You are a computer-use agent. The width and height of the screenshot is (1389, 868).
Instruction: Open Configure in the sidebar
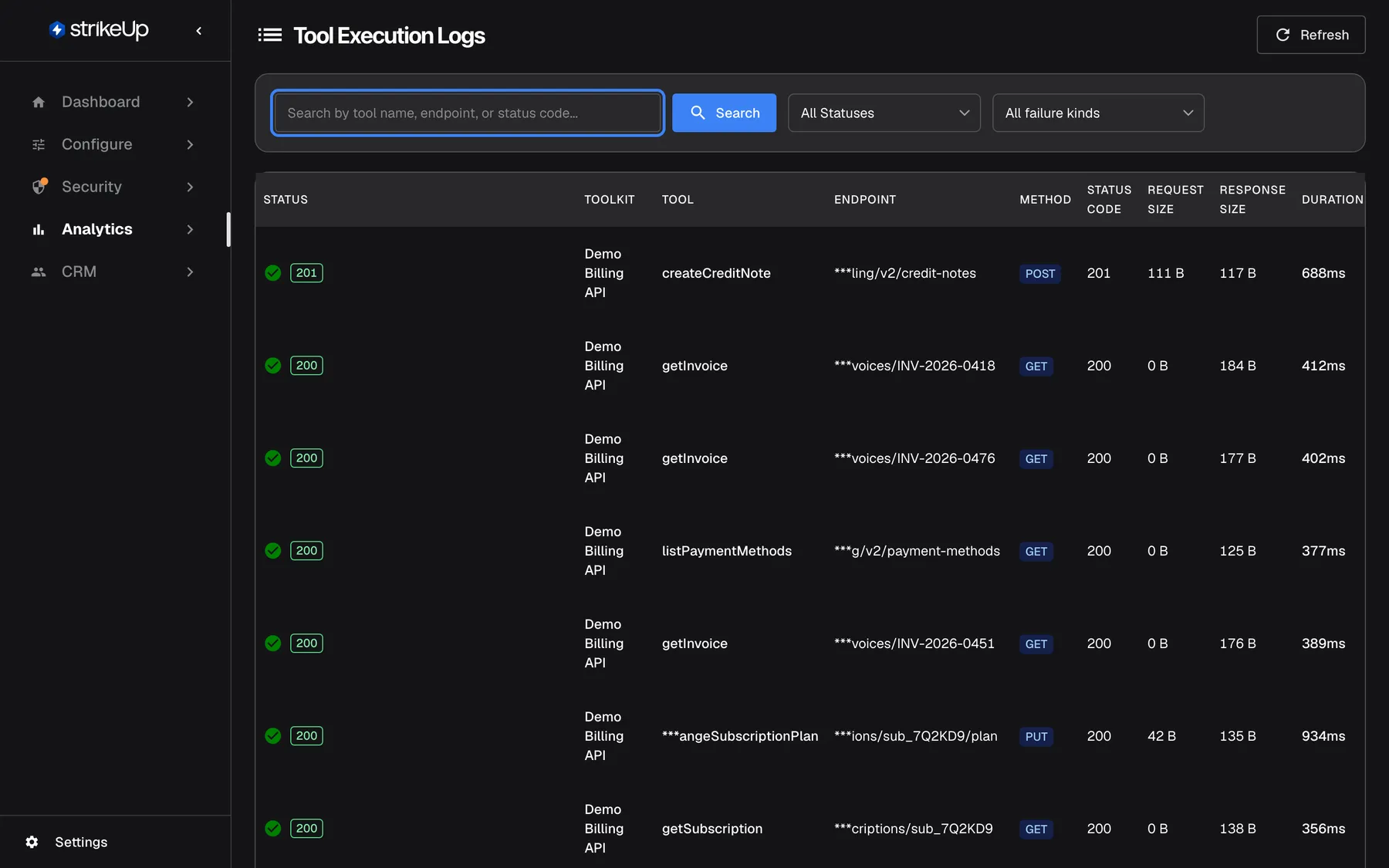pos(113,144)
